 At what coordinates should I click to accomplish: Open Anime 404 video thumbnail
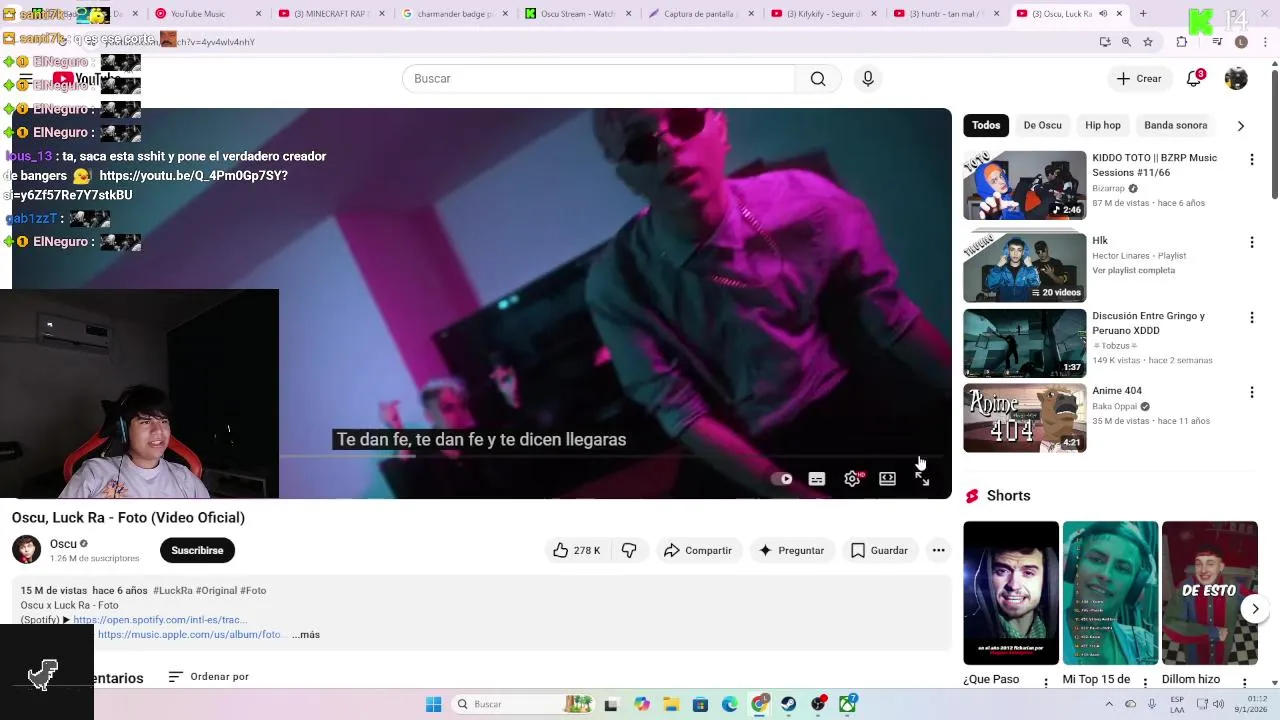pos(1025,418)
